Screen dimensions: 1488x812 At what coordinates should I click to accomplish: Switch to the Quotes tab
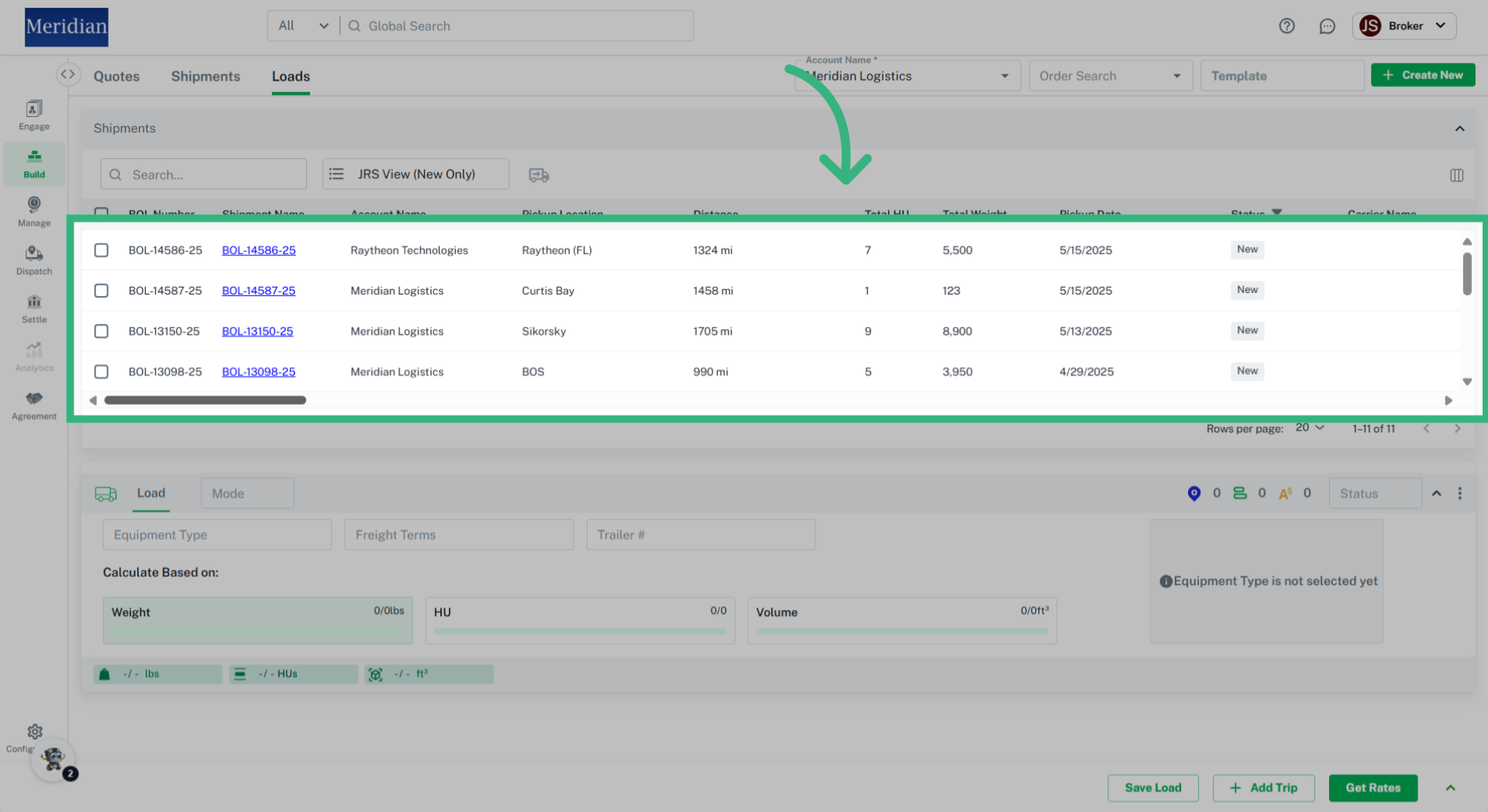pyautogui.click(x=117, y=77)
